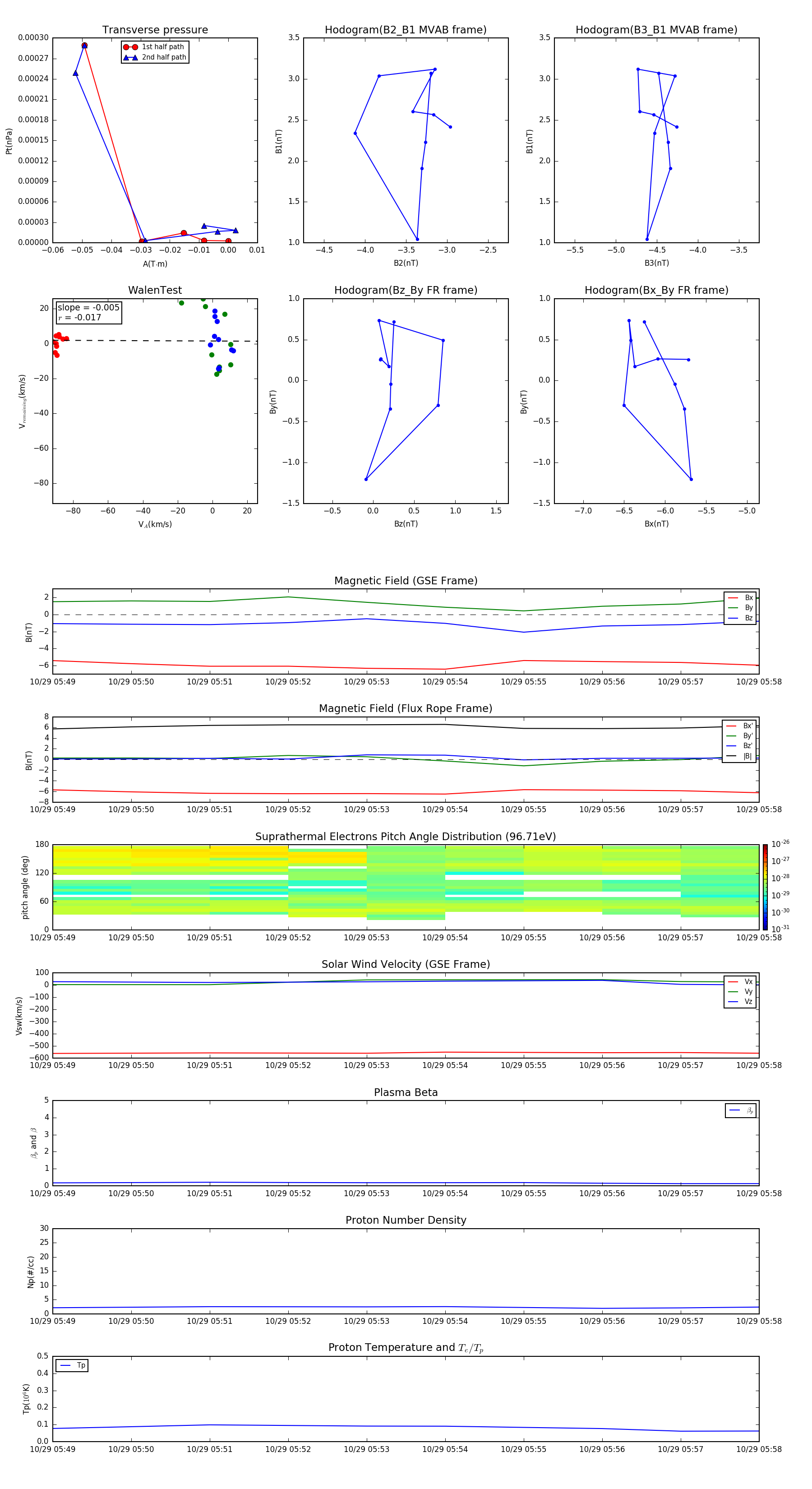
Task: Select Bx' entry in Flux Rope Frame legend
Action: click(740, 726)
